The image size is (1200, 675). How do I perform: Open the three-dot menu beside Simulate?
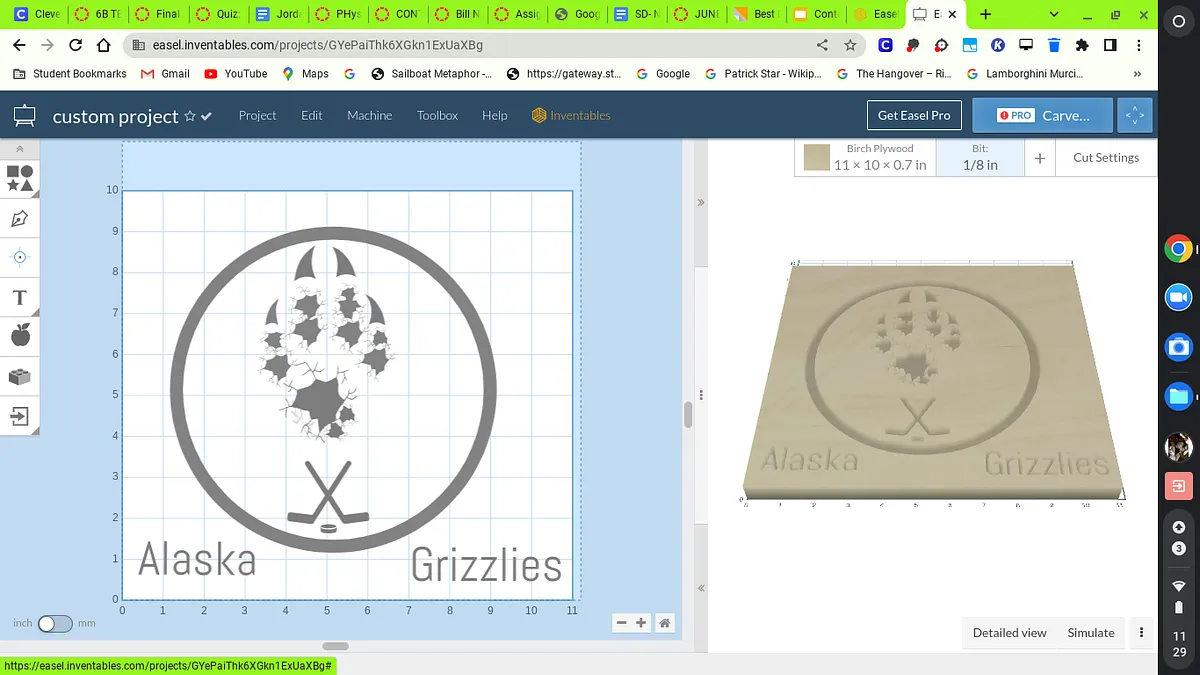[1141, 632]
